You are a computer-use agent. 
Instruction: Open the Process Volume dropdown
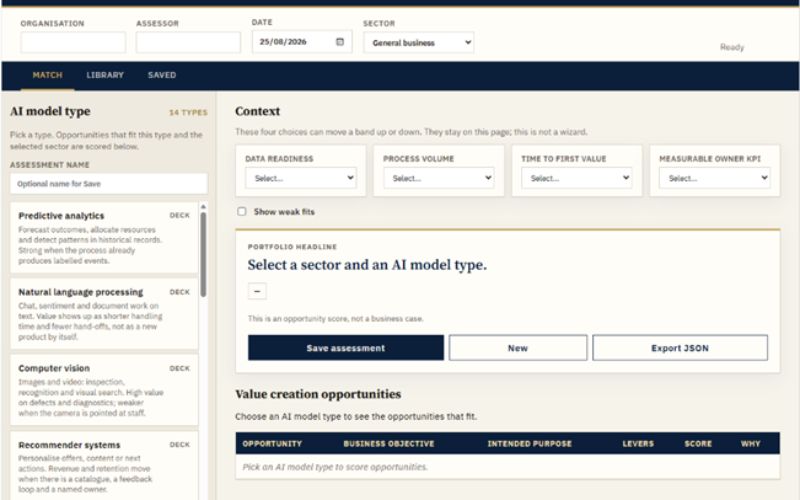pos(438,178)
